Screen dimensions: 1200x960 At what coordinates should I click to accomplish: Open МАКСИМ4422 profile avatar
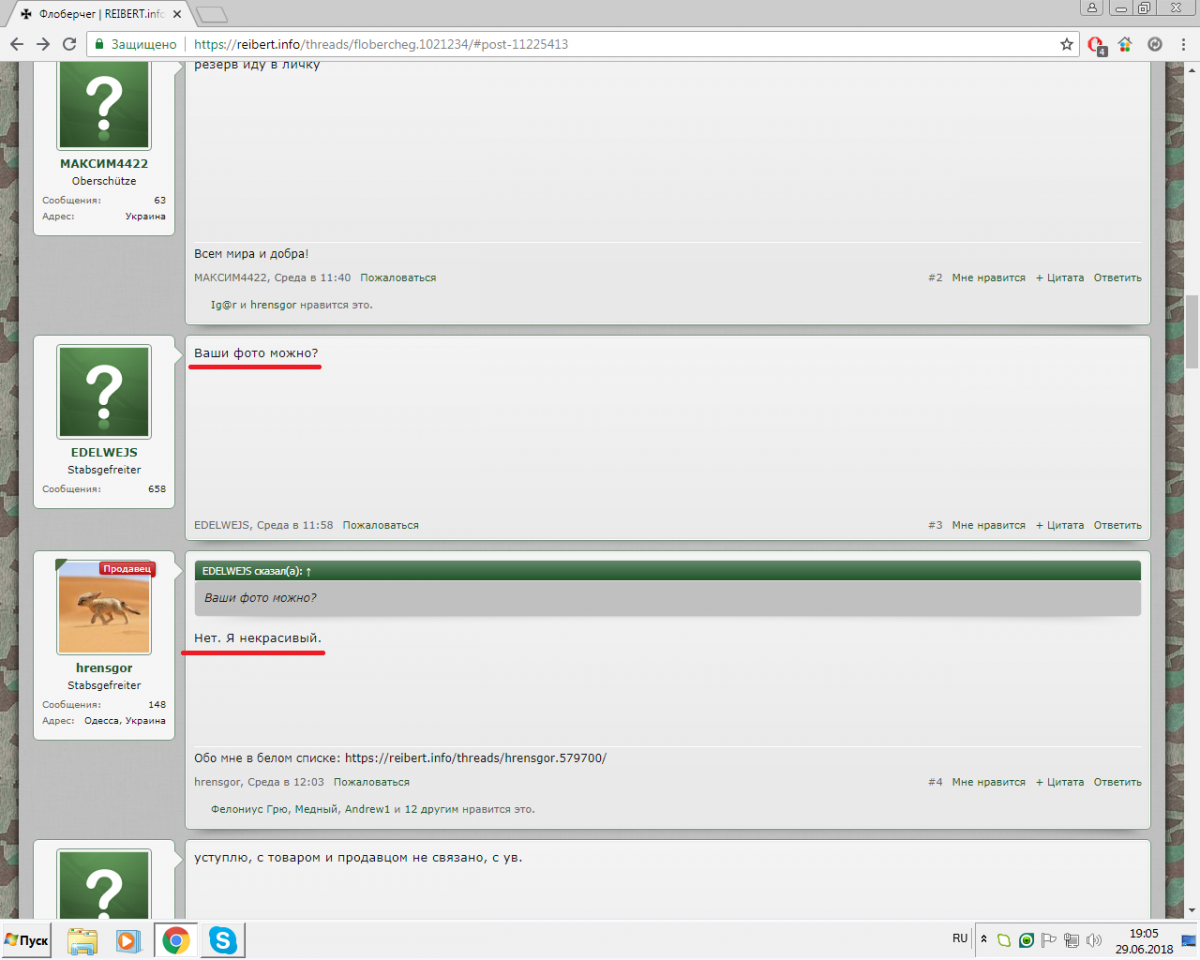104,105
